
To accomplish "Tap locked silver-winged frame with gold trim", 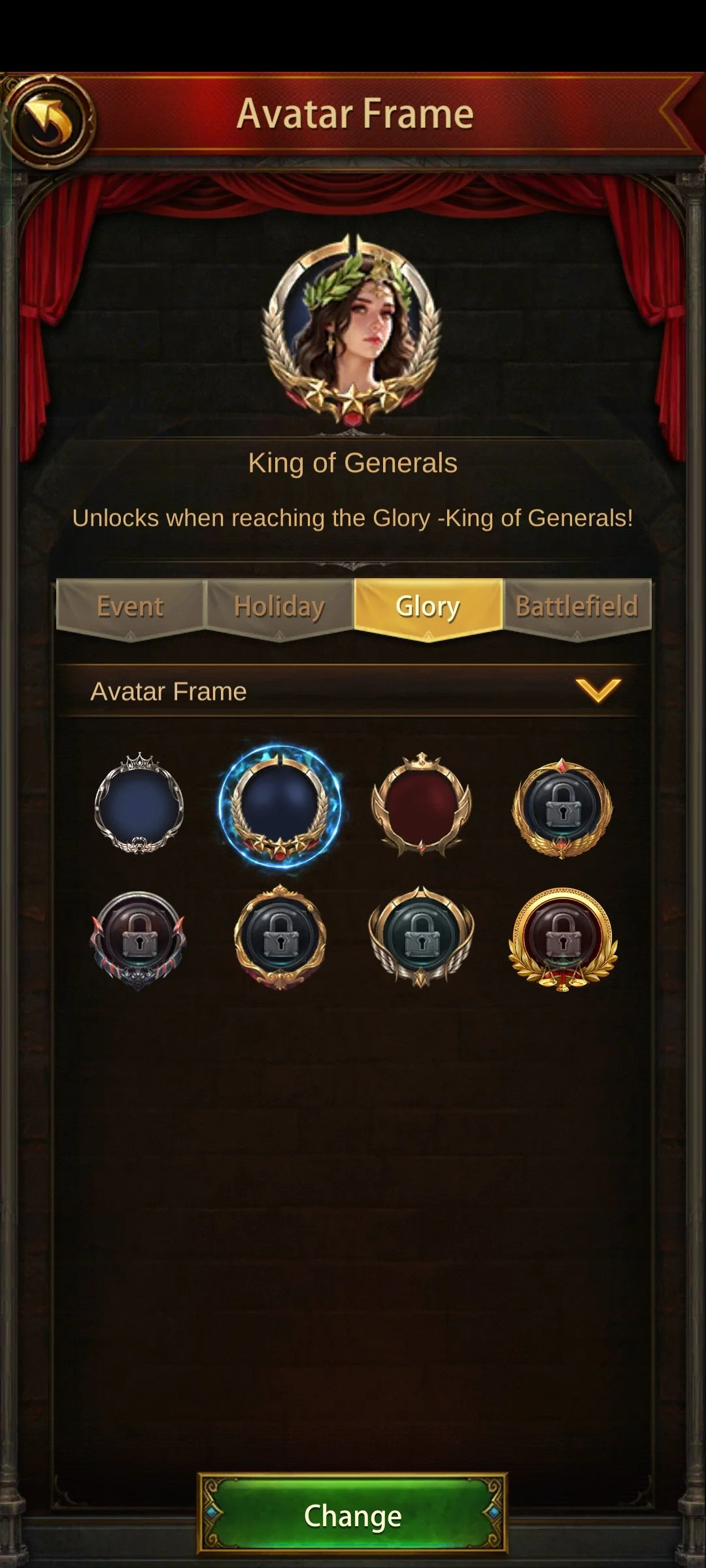I will point(422,938).
